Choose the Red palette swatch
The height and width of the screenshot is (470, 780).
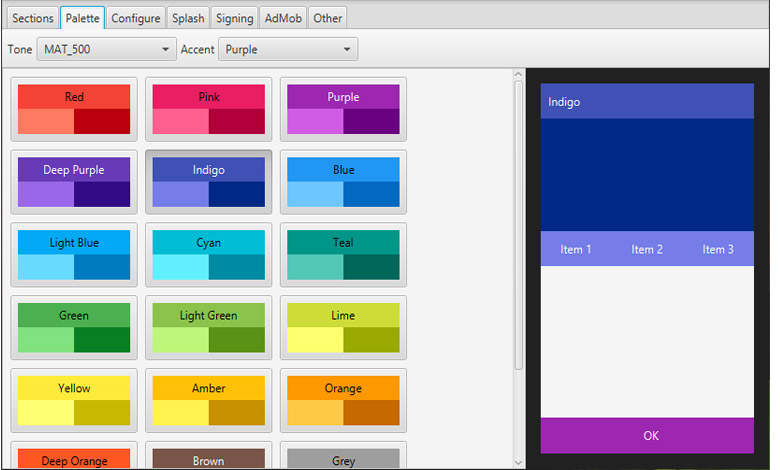74,109
